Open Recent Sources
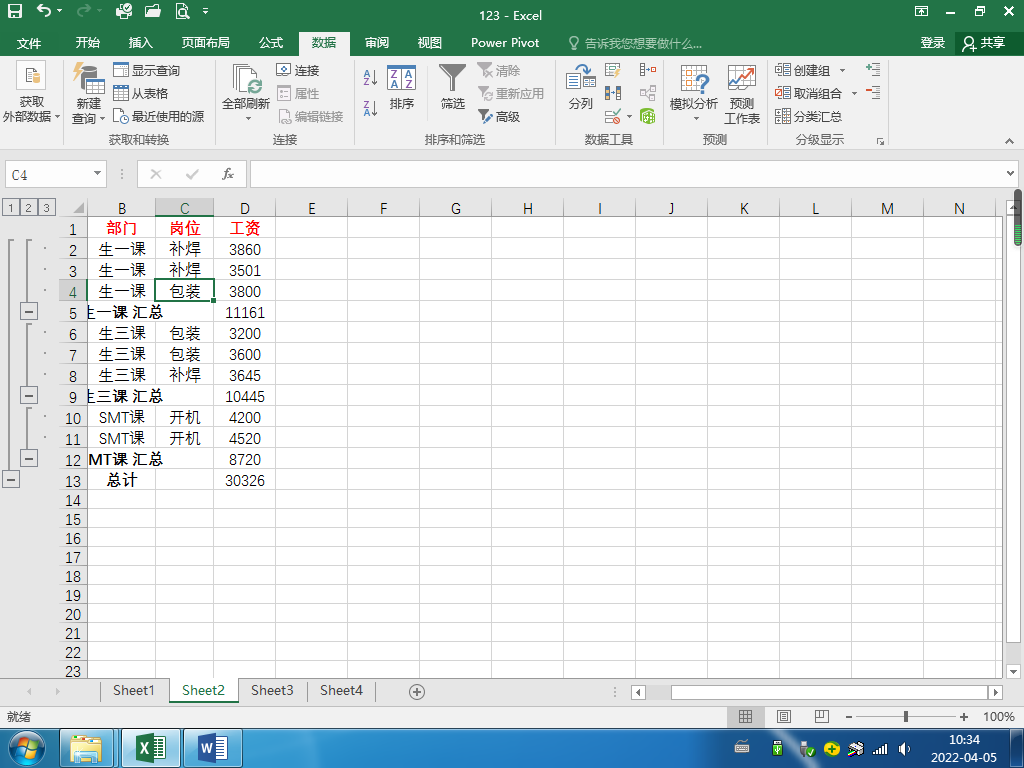1024x768 pixels. pos(159,116)
